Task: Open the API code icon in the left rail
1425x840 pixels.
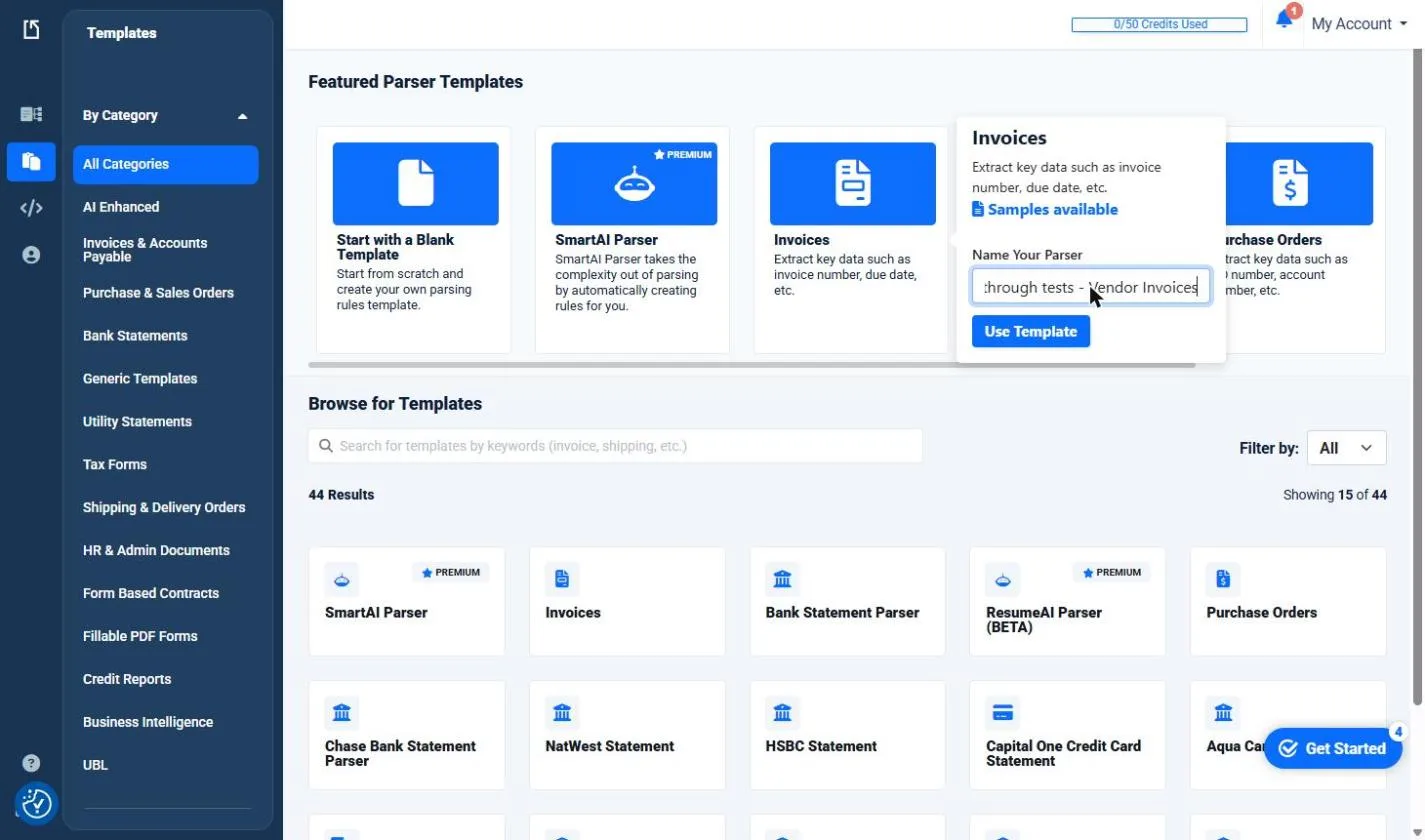Action: [x=31, y=208]
